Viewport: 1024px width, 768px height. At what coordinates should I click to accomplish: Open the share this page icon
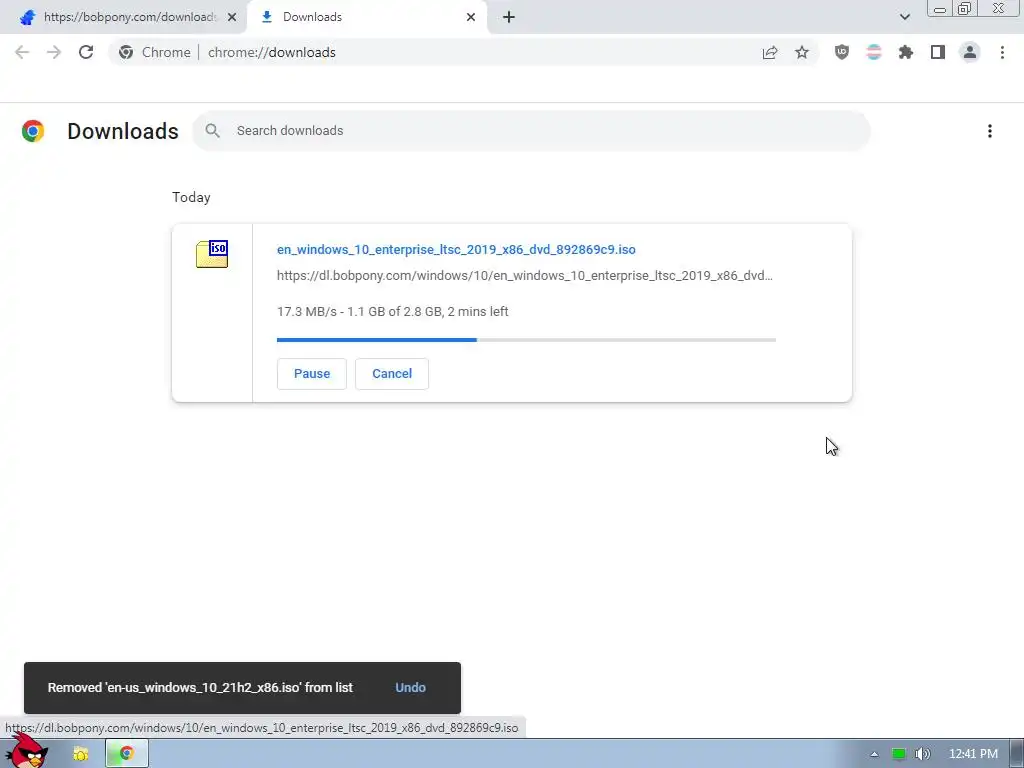coord(770,52)
